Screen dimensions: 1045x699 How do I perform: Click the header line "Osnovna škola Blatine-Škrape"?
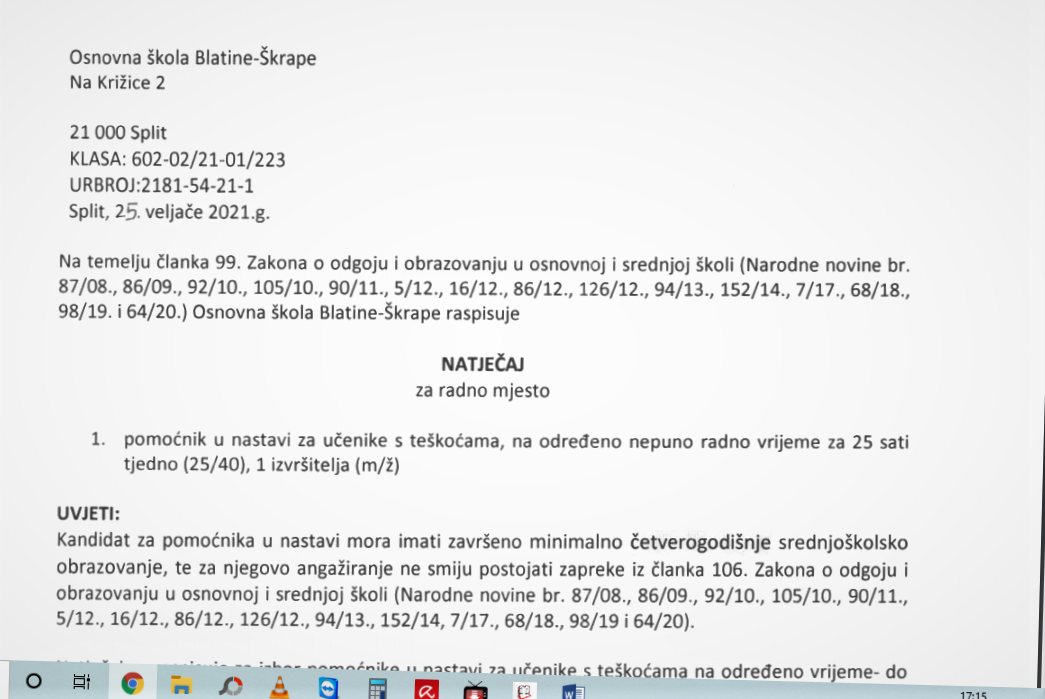click(x=193, y=58)
